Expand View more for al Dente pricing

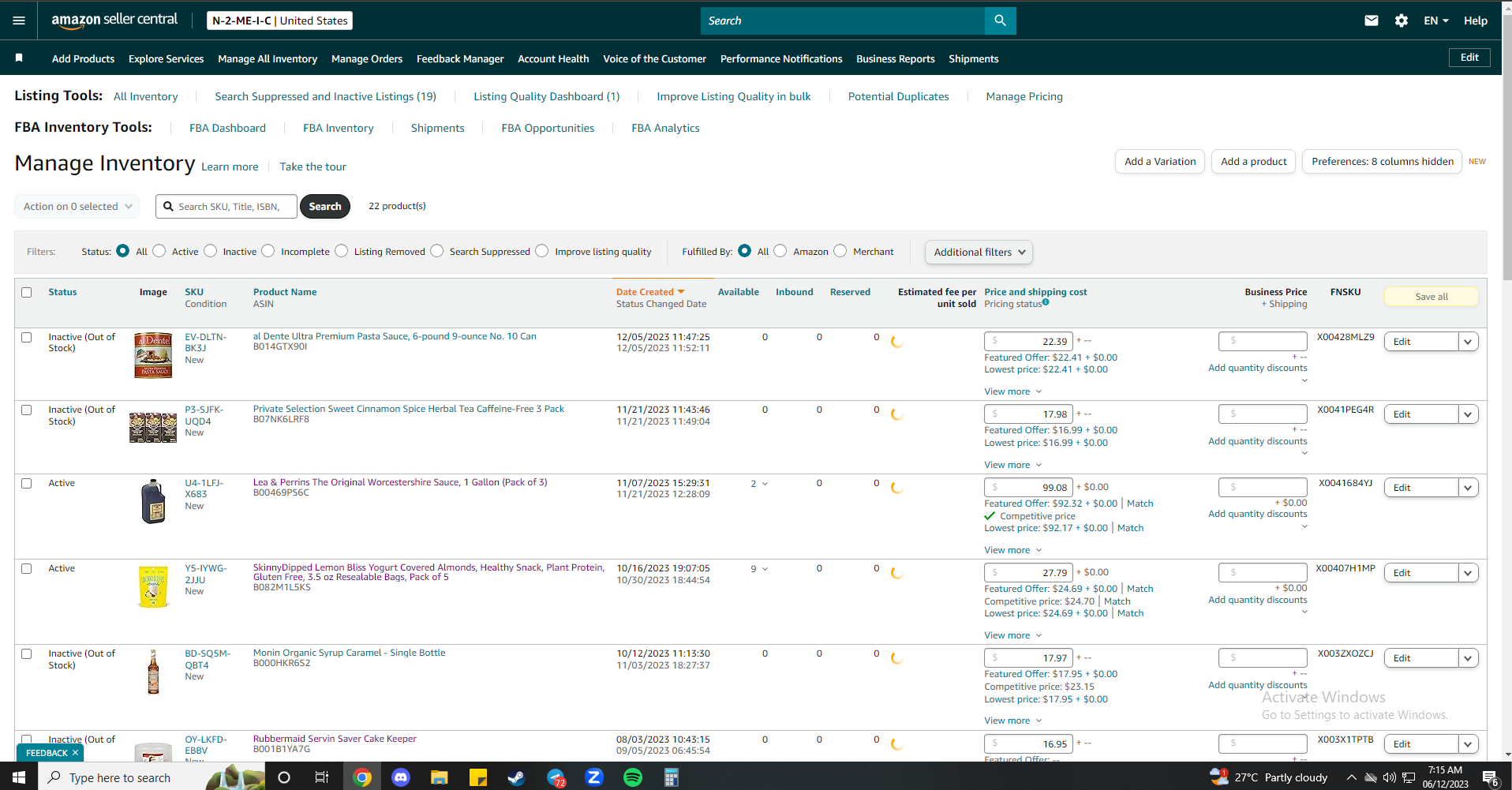(x=1013, y=391)
